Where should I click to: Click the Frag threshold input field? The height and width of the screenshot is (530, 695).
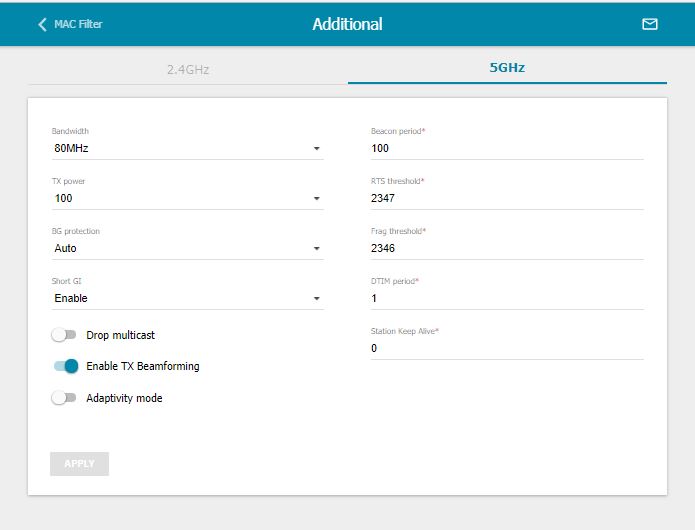[x=506, y=248]
